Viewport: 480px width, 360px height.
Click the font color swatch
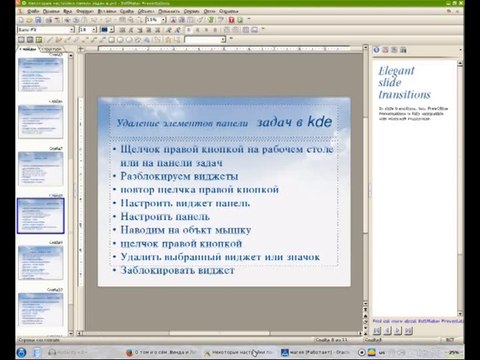(x=104, y=30)
